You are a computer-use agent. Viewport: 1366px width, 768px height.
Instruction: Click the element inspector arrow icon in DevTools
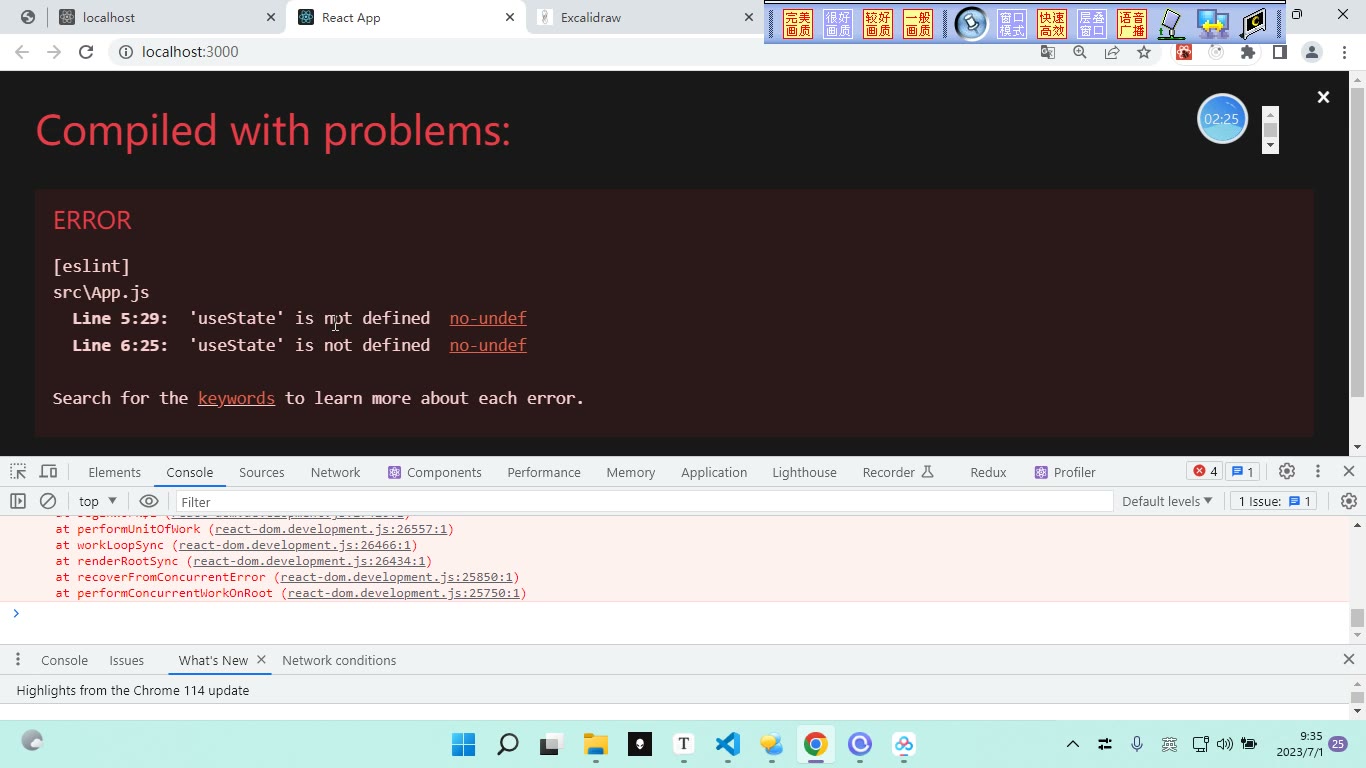pyautogui.click(x=18, y=472)
